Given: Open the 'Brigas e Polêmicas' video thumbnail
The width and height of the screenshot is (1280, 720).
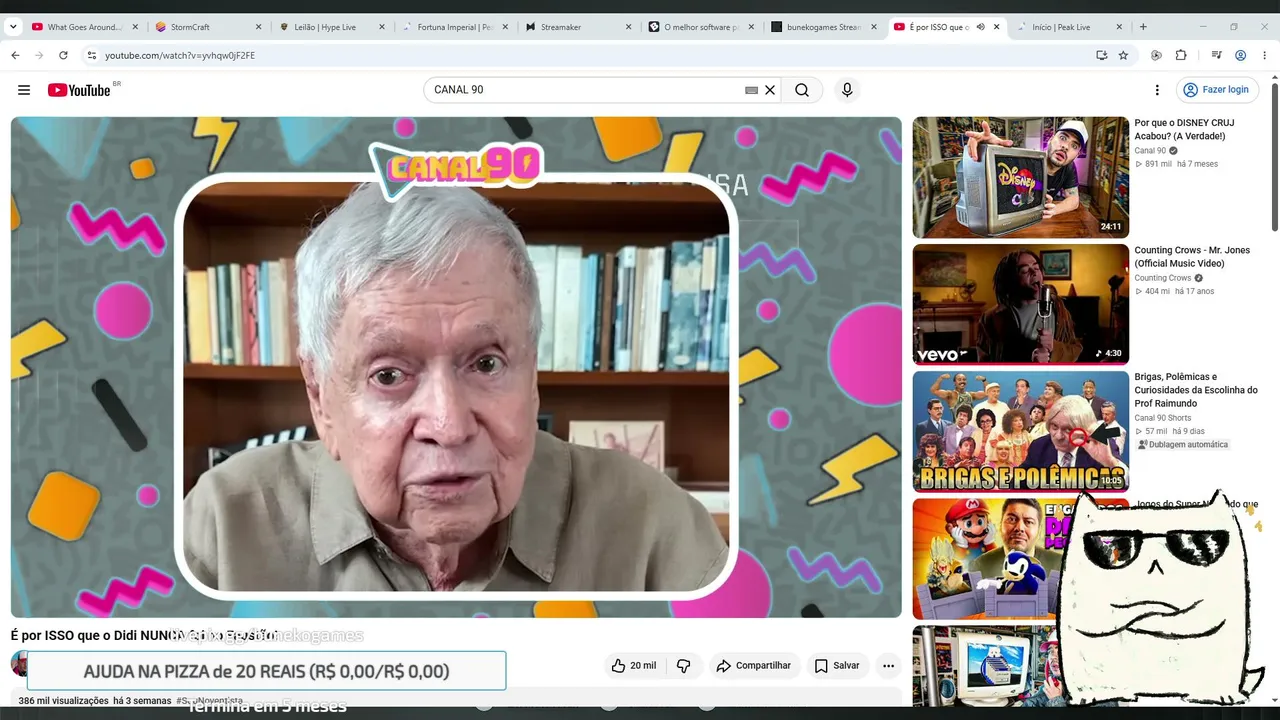Looking at the screenshot, I should [x=1021, y=431].
